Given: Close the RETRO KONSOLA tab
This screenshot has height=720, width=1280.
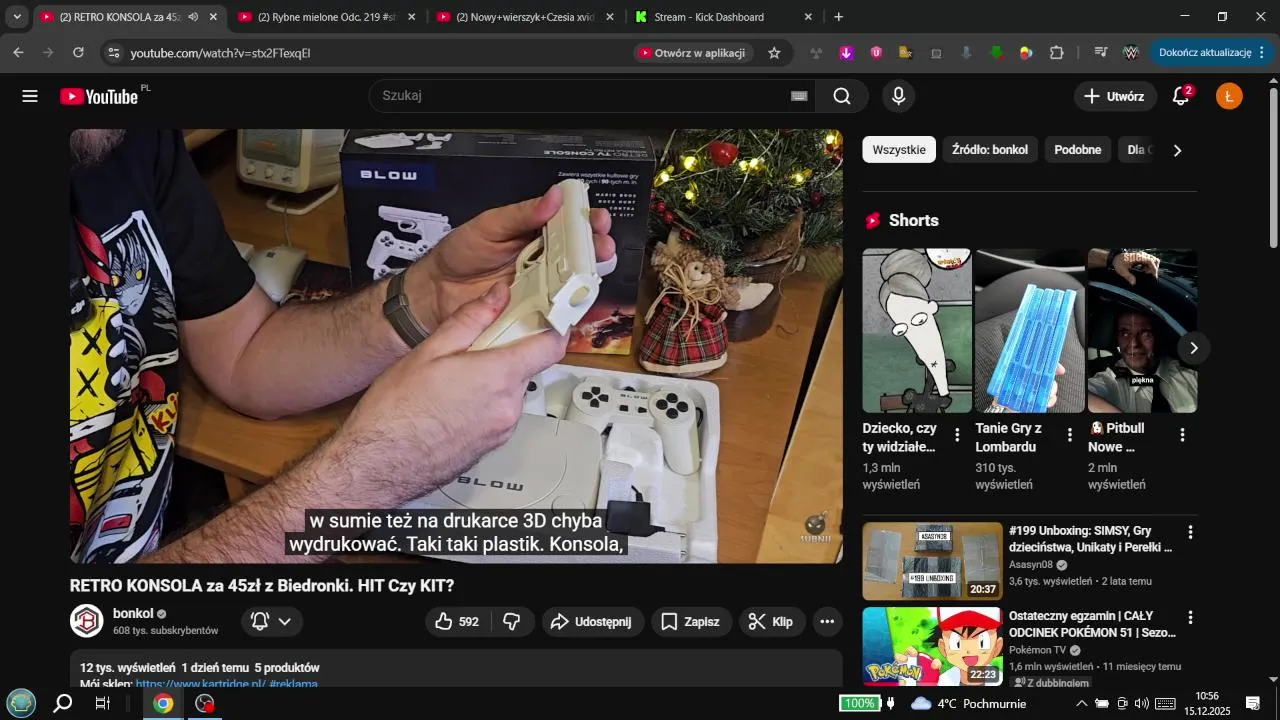Looking at the screenshot, I should (x=213, y=17).
